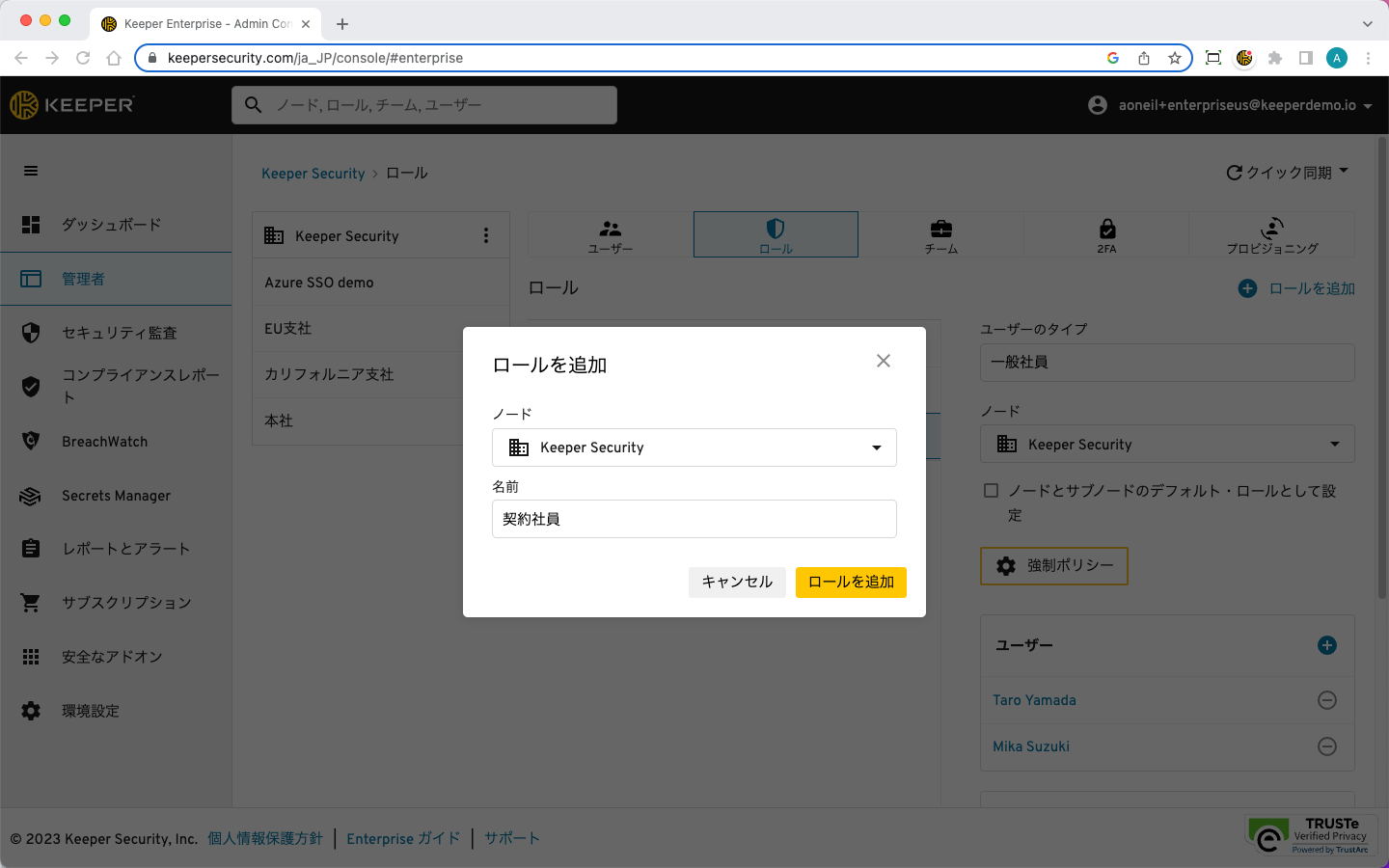Screen dimensions: 1389x868
Task: Expand the クイック同期 dropdown
Action: [1288, 173]
